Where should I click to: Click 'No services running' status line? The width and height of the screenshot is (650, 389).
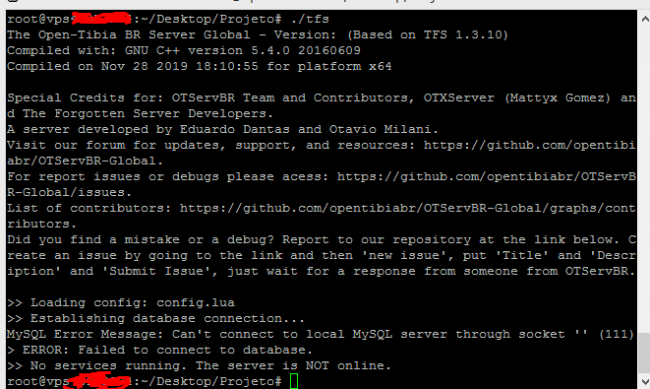(x=199, y=366)
